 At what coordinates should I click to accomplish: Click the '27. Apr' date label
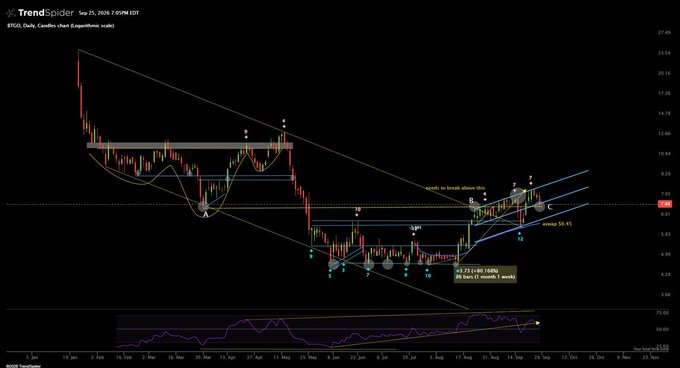click(x=255, y=358)
